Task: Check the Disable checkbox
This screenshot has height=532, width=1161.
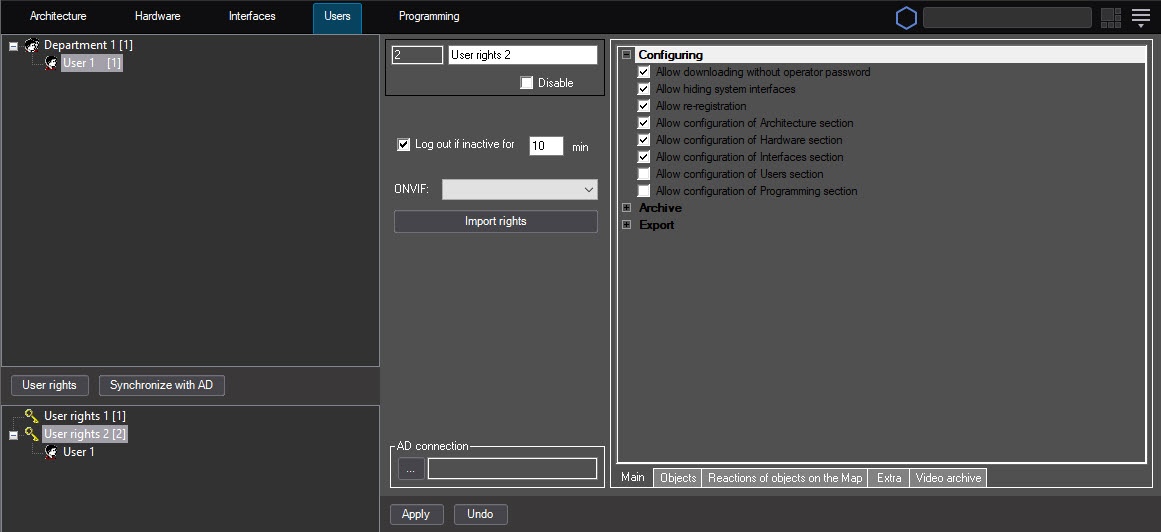Action: pos(527,83)
